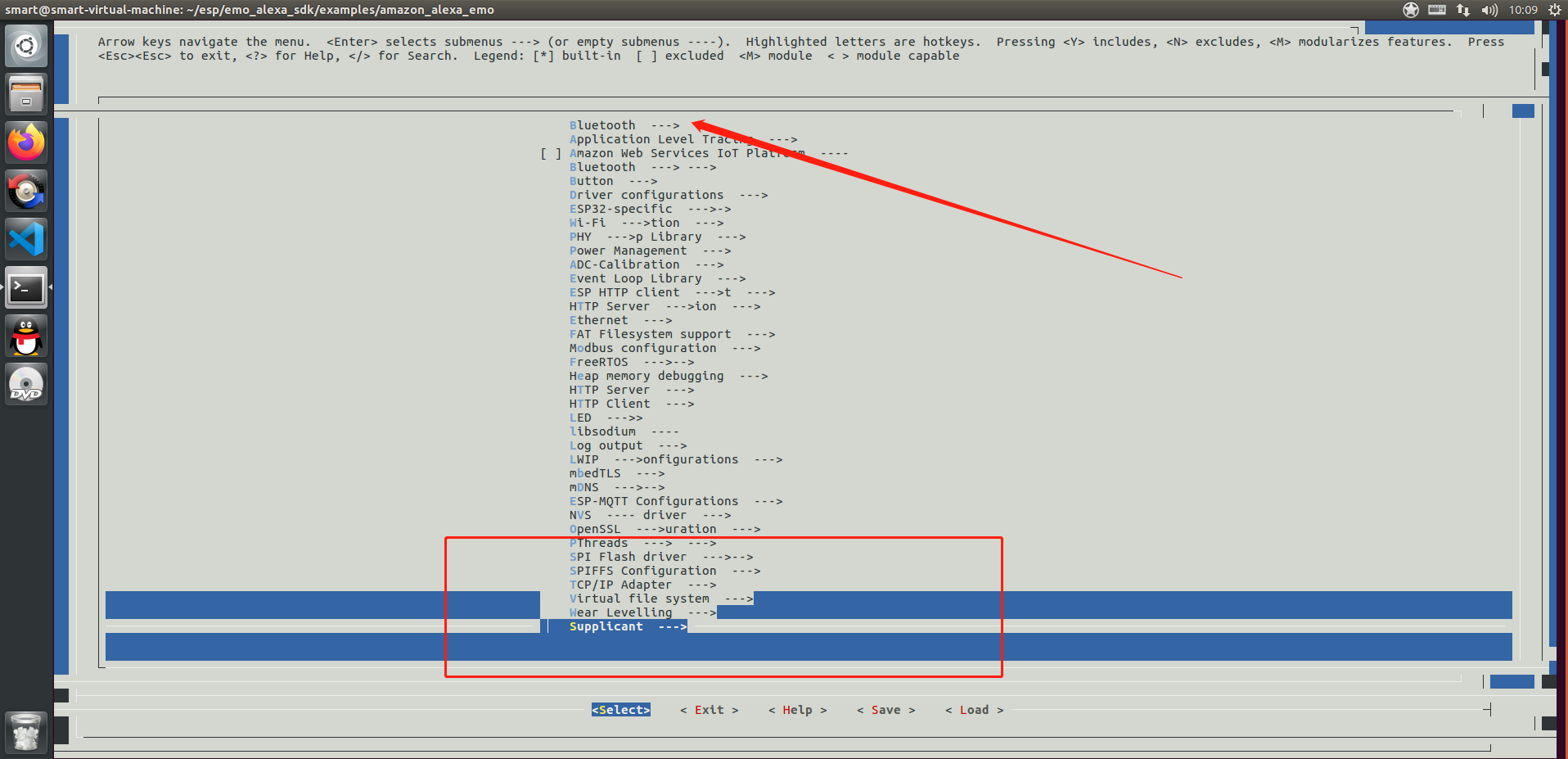Open the ADC-Calibration submenu

click(x=647, y=264)
